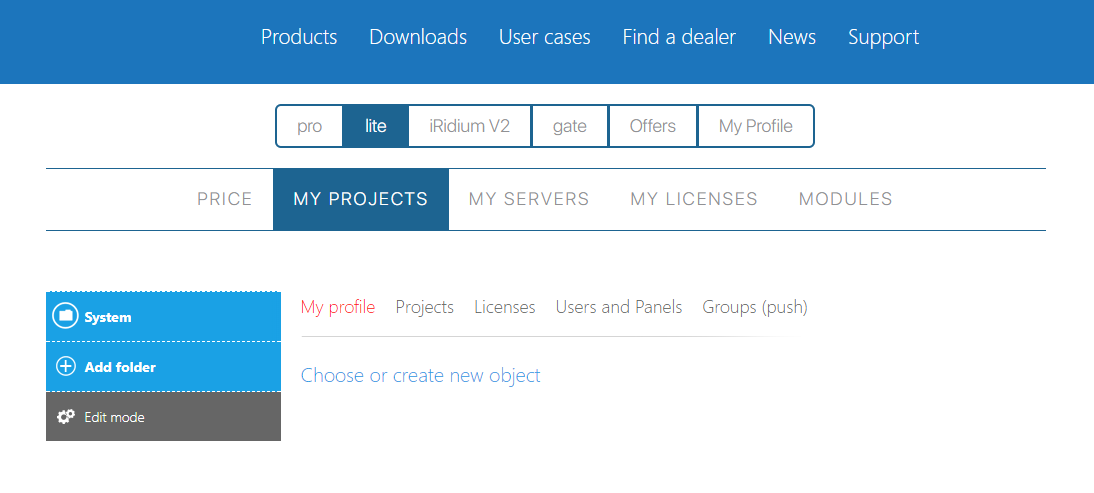Viewport: 1094px width, 493px height.
Task: Open the gate tab
Action: pos(570,126)
